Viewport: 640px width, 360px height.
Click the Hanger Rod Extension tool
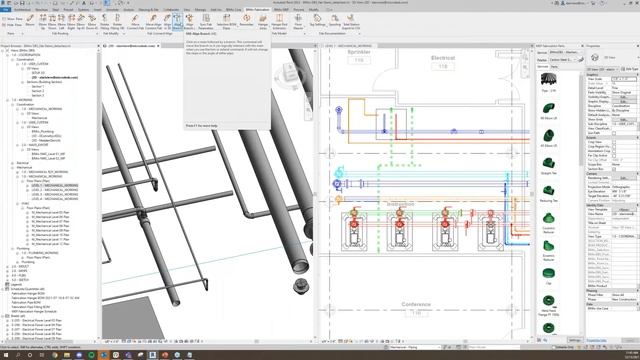click(279, 22)
